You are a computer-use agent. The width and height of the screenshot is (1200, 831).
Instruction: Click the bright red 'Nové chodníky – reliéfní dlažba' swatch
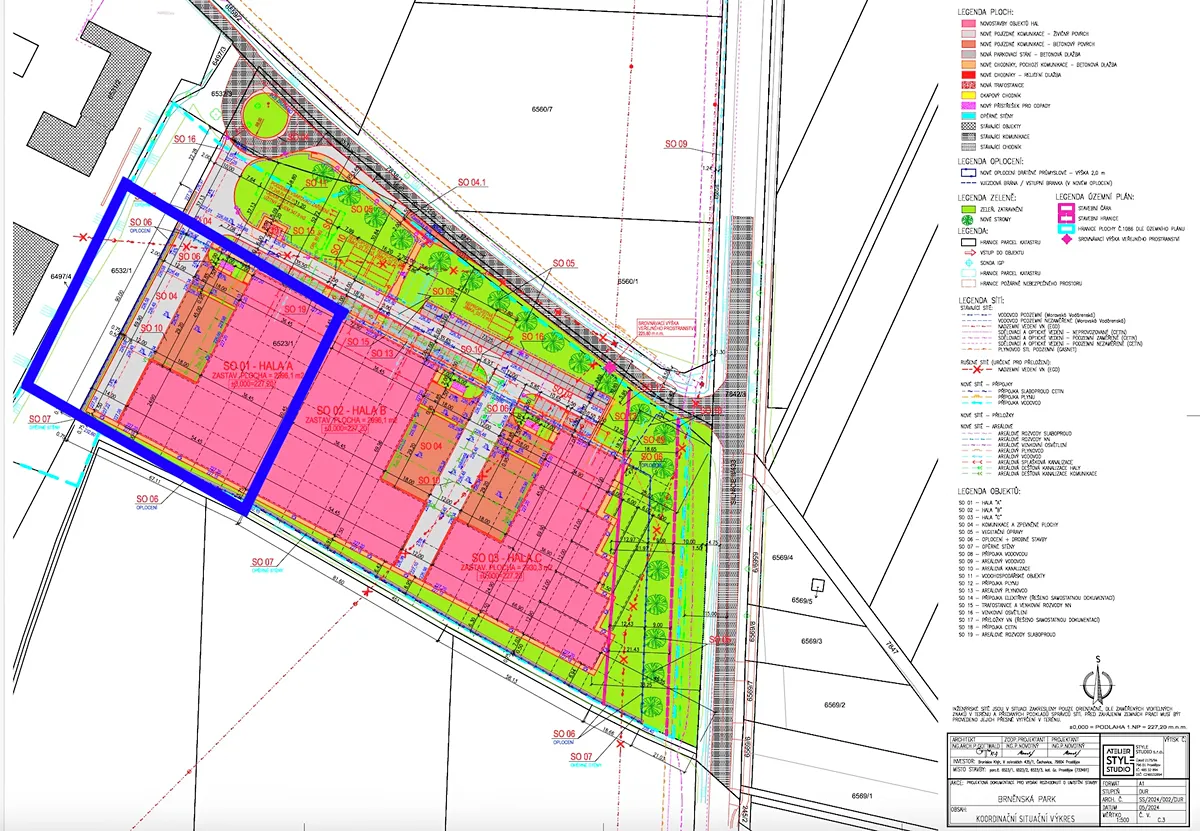(968, 75)
